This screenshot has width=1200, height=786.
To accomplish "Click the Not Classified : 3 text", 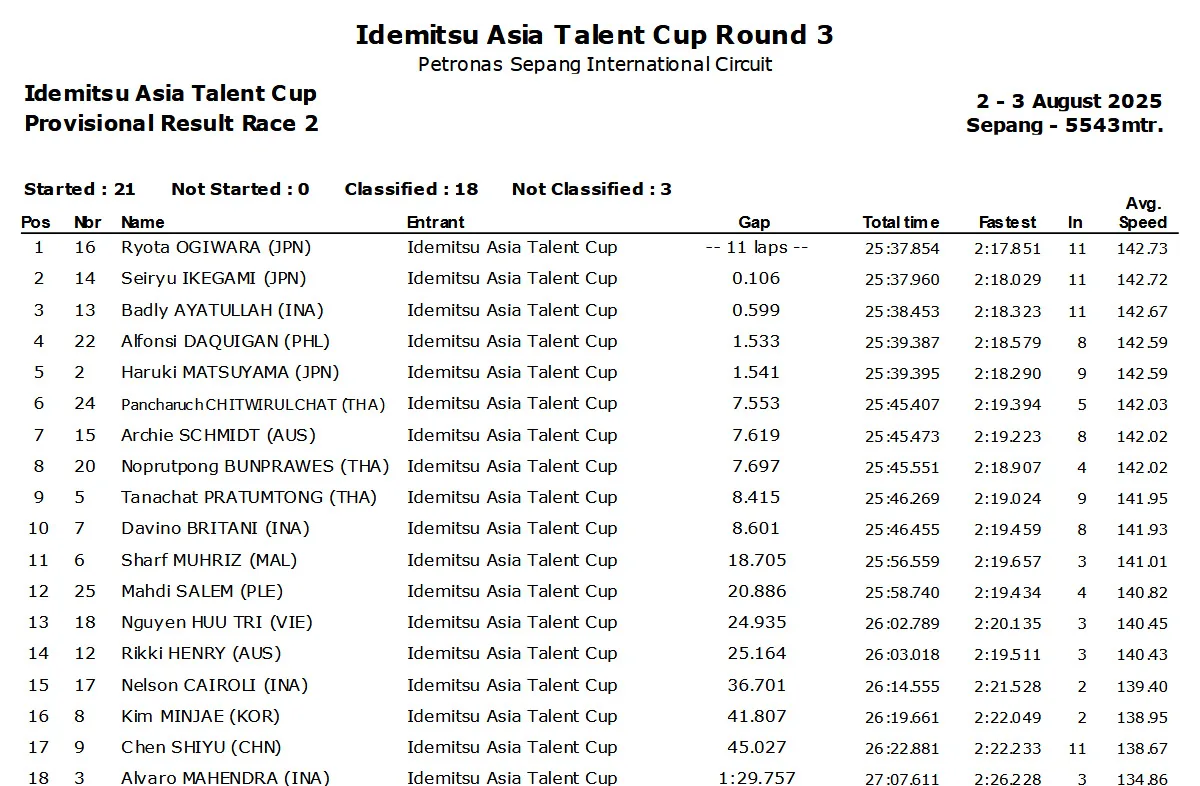I will click(x=591, y=189).
